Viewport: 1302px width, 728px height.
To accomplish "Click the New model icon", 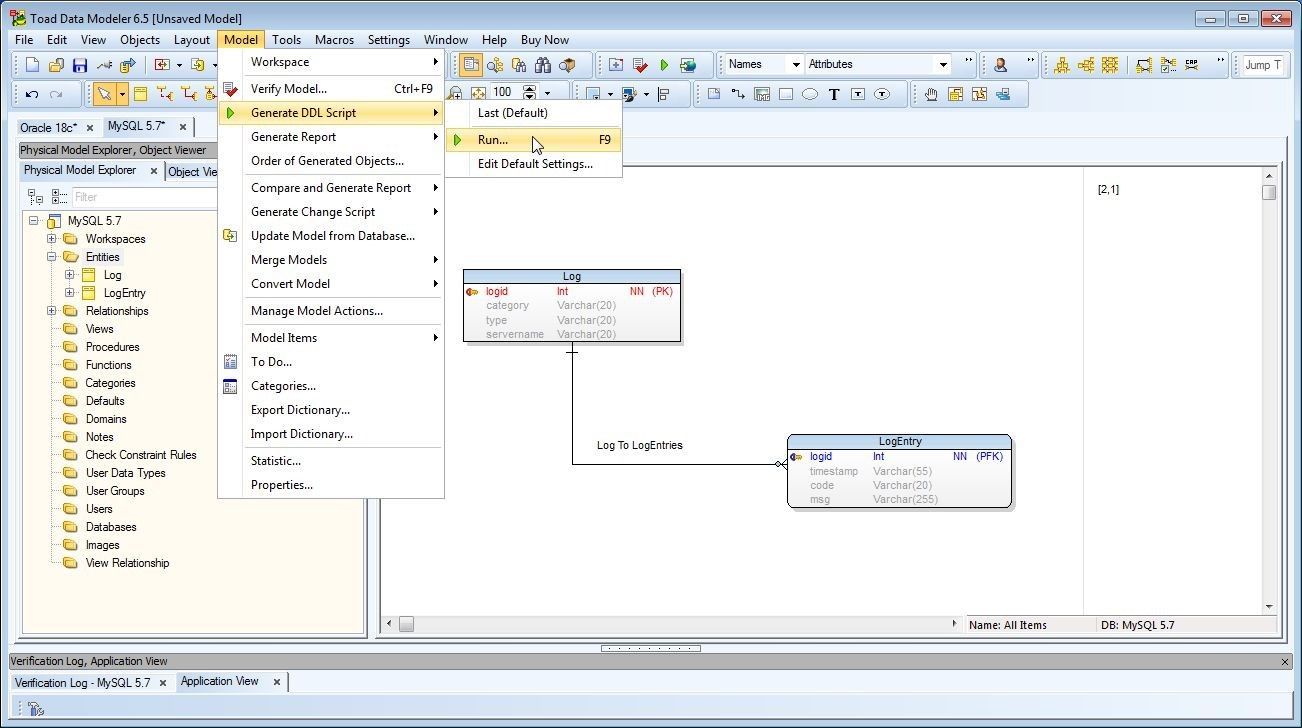I will click(x=32, y=65).
